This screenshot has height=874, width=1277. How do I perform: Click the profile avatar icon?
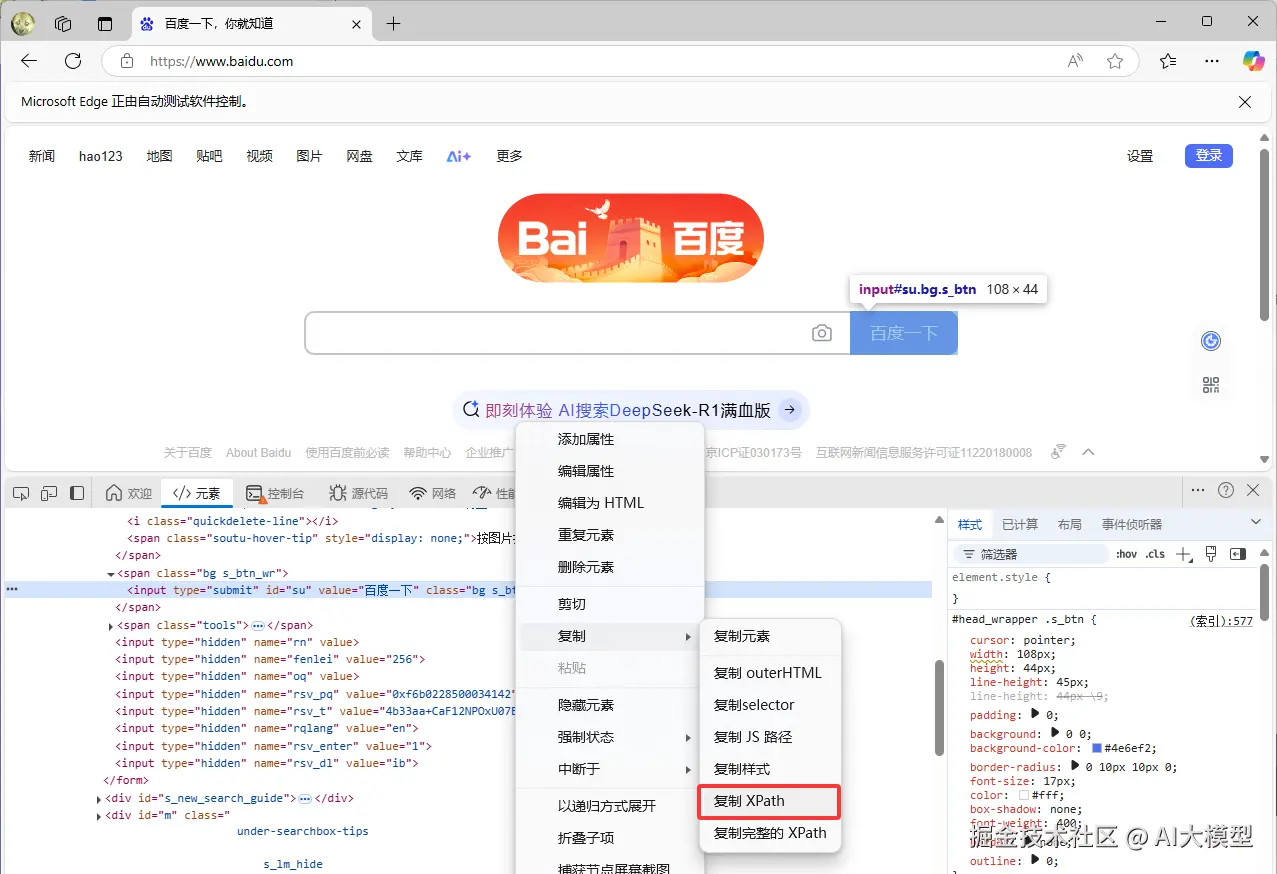click(23, 23)
